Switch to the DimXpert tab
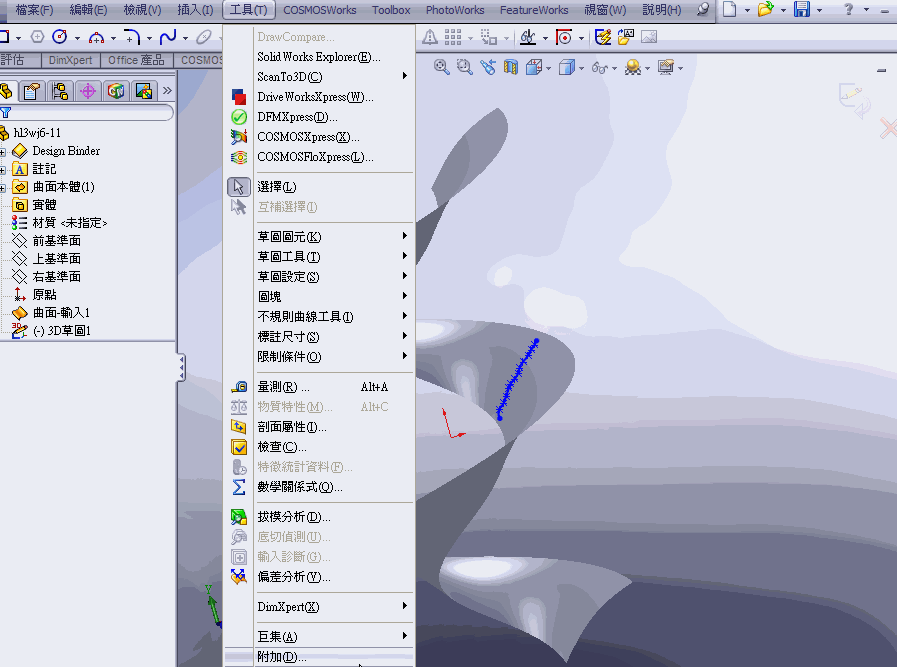This screenshot has height=667, width=897. pos(70,60)
